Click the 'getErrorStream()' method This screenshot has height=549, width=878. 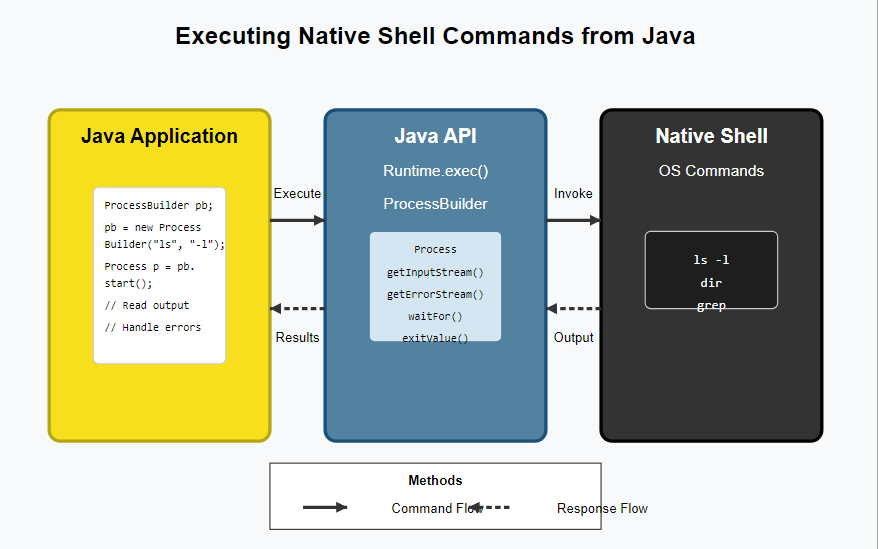click(x=435, y=295)
